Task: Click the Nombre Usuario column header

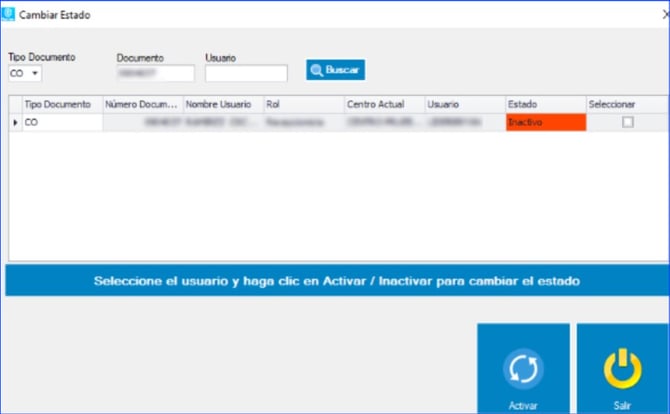Action: pos(222,104)
